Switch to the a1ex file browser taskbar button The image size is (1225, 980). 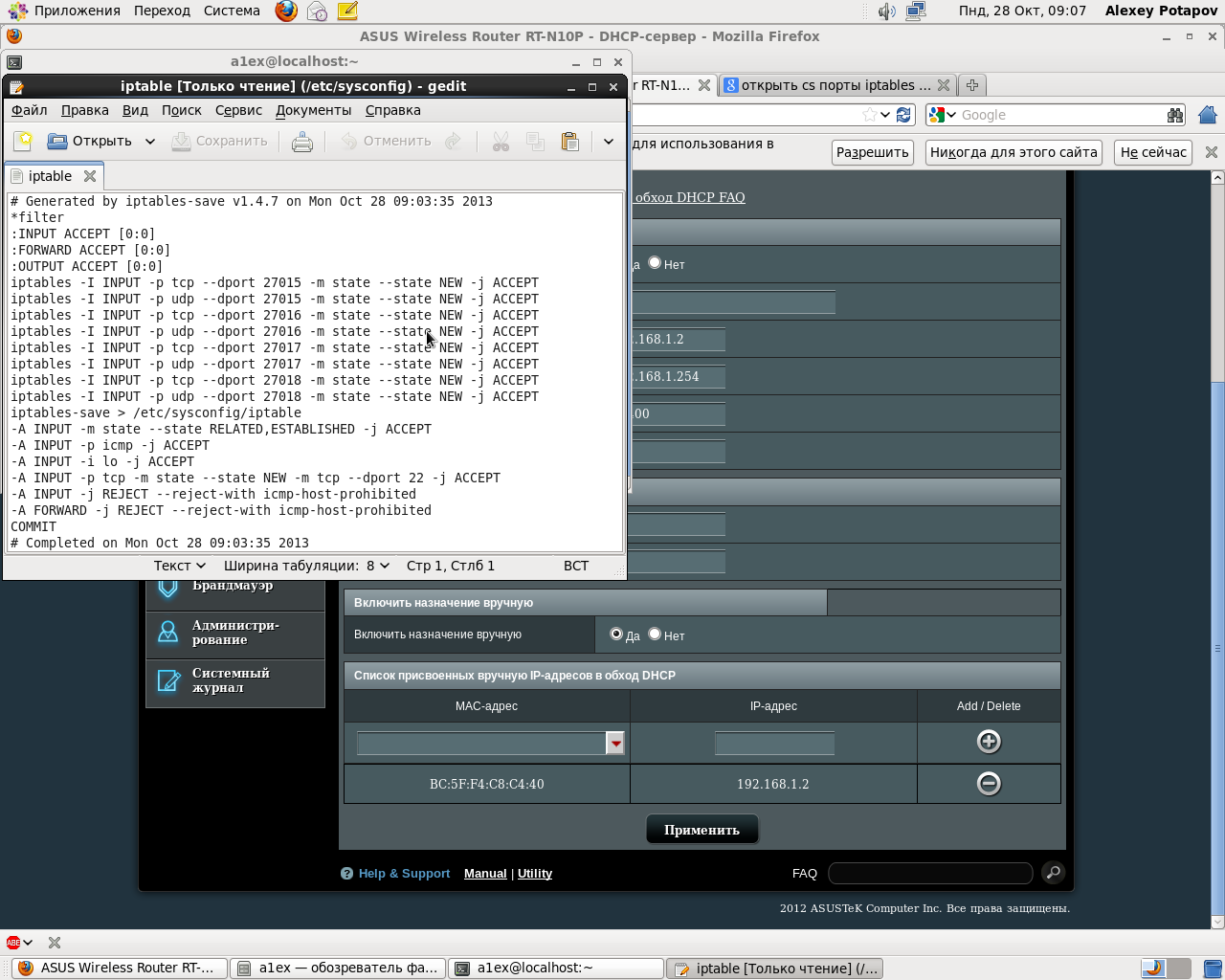[337, 969]
